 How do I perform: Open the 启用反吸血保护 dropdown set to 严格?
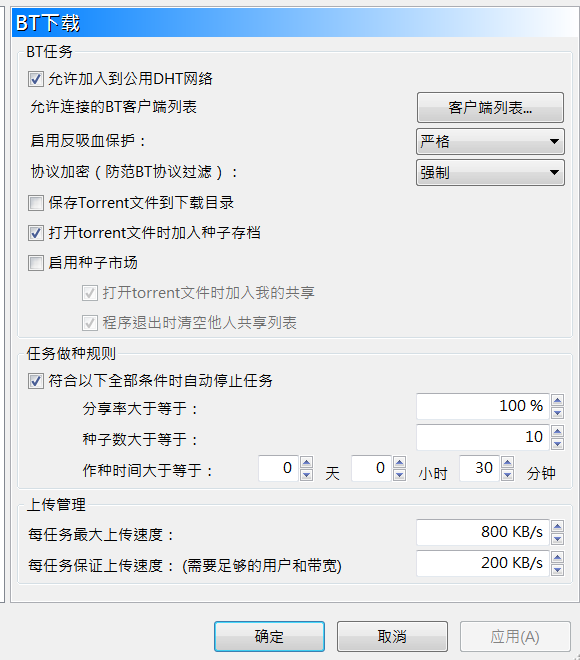(x=490, y=141)
